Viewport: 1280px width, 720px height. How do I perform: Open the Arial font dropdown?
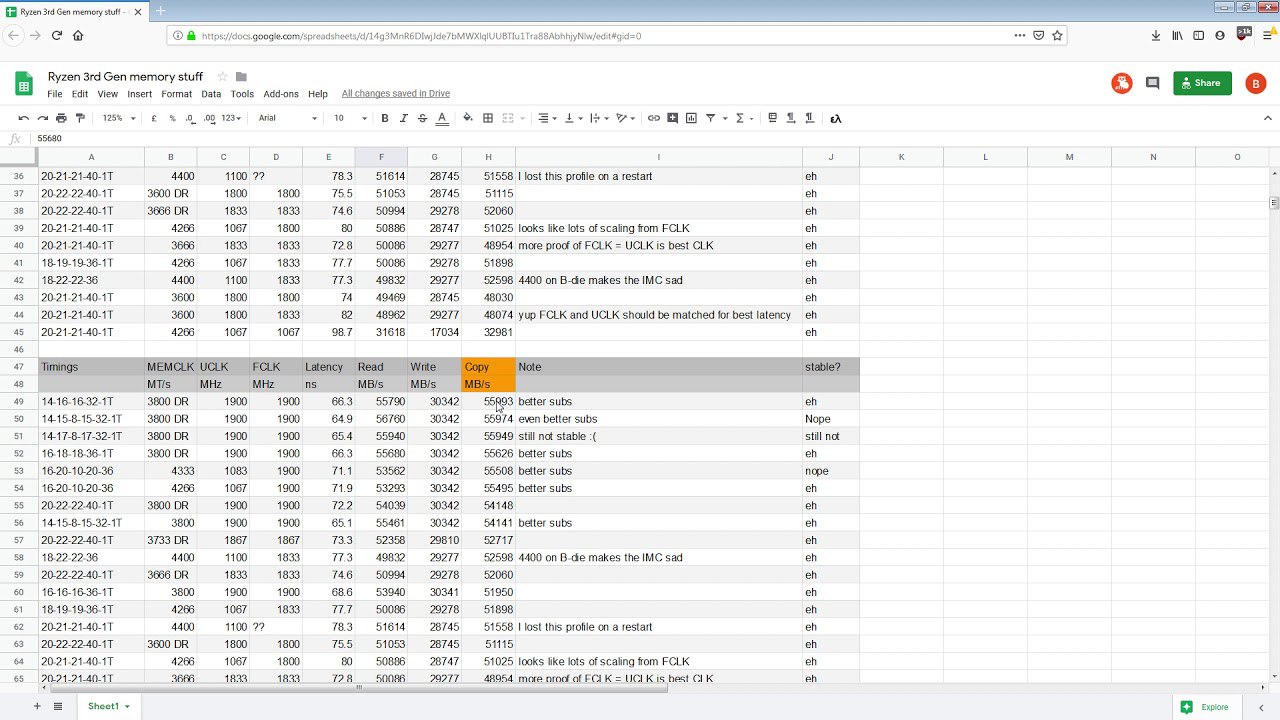click(x=287, y=118)
